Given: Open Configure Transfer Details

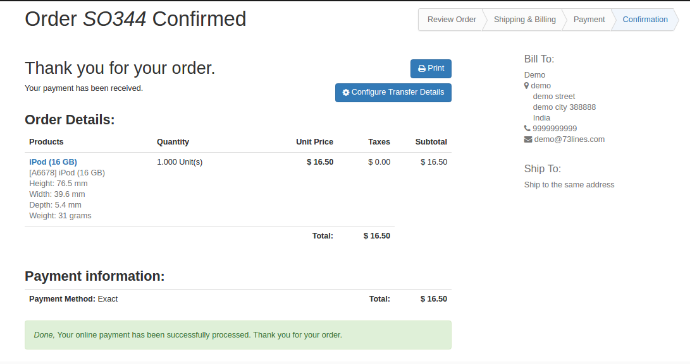Looking at the screenshot, I should [x=393, y=92].
